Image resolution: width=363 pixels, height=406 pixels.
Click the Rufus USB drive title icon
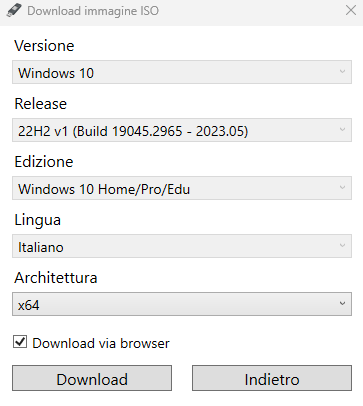14,11
